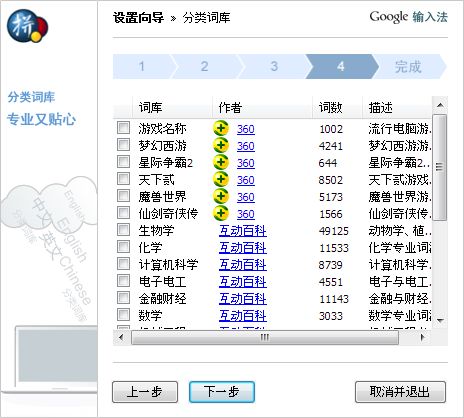Viewport: 464px width, 418px height.
Task: Enable the 梦幻西游 dictionary checkbox
Action: pyautogui.click(x=123, y=145)
